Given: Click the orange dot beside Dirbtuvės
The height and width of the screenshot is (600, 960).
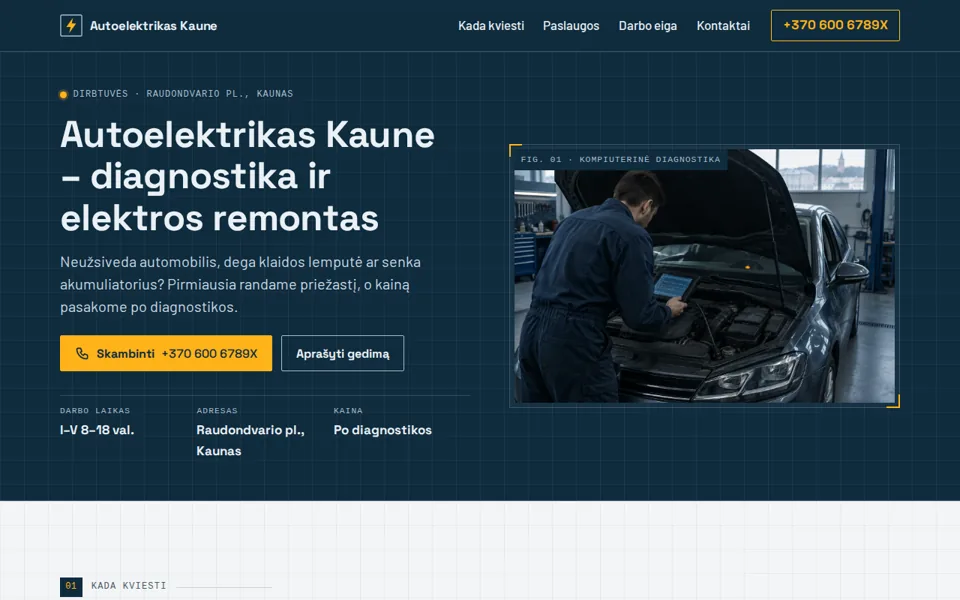Looking at the screenshot, I should click(x=63, y=94).
